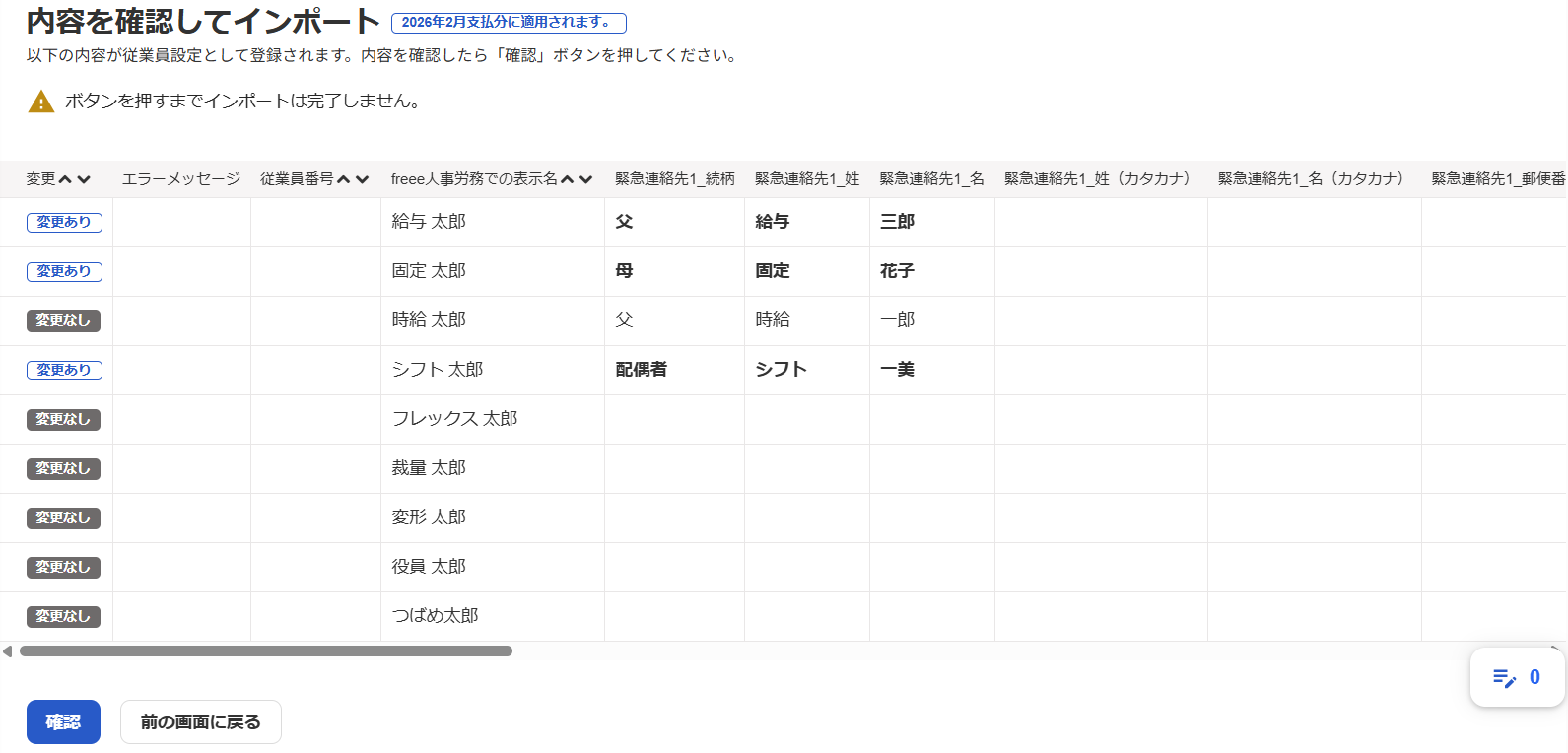Click the エラーメッセージ column header
1568x753 pixels.
tap(181, 179)
